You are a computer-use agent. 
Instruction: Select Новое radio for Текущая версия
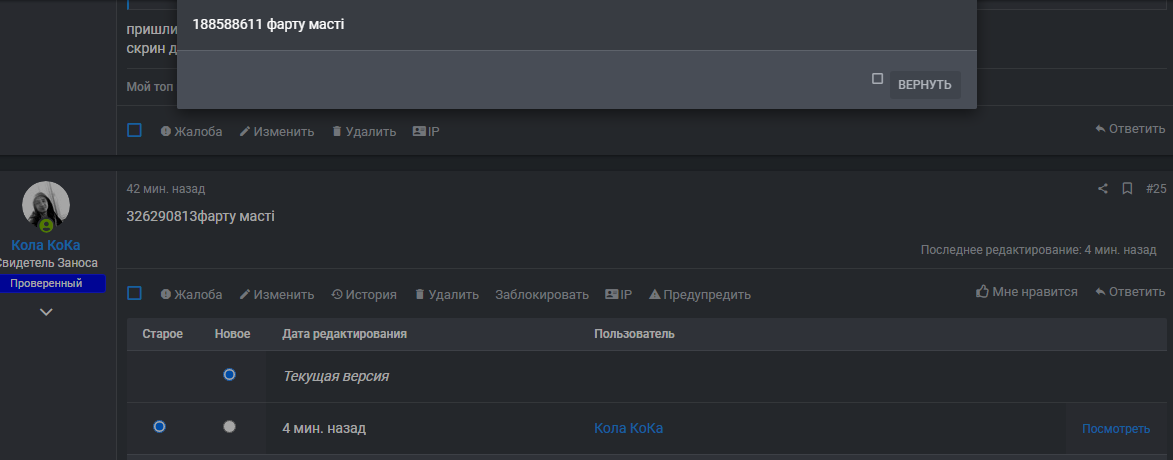click(x=230, y=375)
